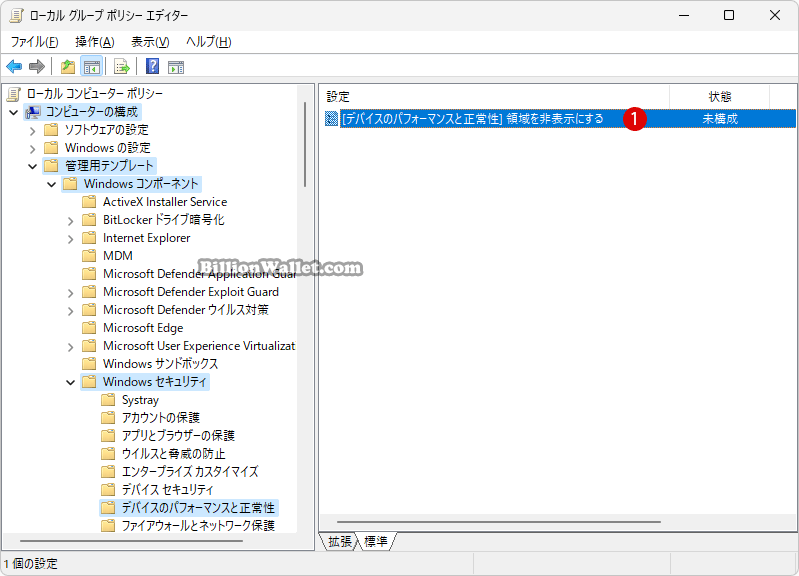Click the 1 個の設定 status bar text
The image size is (799, 576).
pos(31,564)
